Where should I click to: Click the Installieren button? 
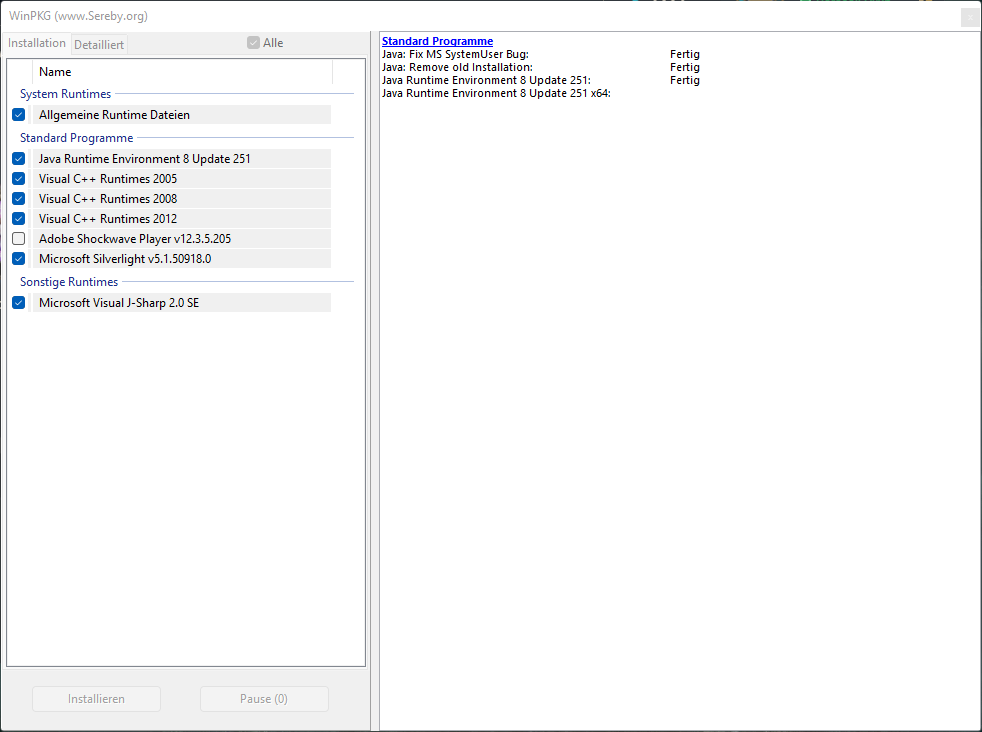[96, 699]
